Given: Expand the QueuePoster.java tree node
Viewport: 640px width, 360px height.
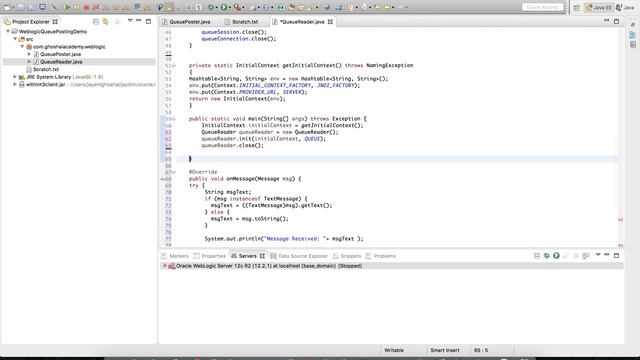Looking at the screenshot, I should tap(29, 54).
